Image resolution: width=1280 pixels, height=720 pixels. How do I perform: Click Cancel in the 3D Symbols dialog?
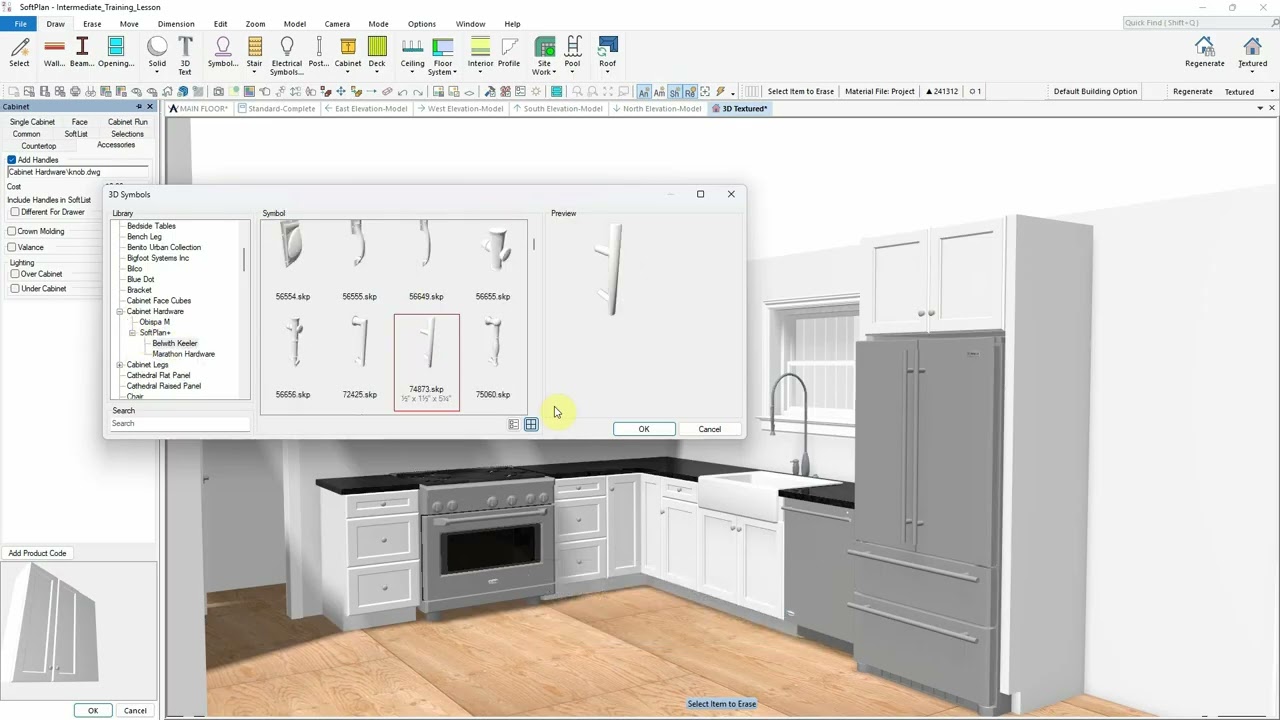(x=709, y=429)
